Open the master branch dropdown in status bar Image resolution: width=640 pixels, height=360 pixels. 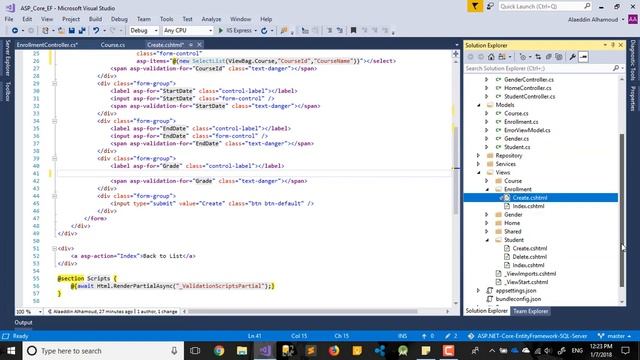pyautogui.click(x=614, y=336)
